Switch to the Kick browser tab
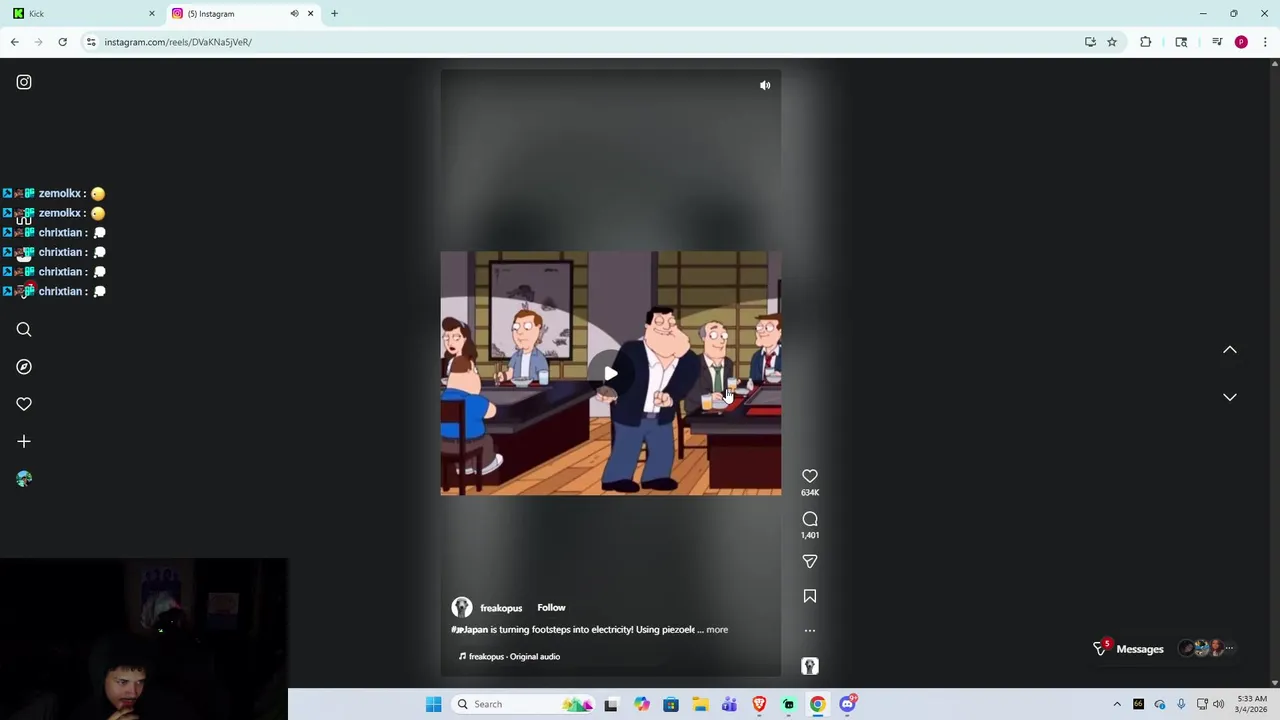Screen dimensions: 1280x720 coord(80,13)
